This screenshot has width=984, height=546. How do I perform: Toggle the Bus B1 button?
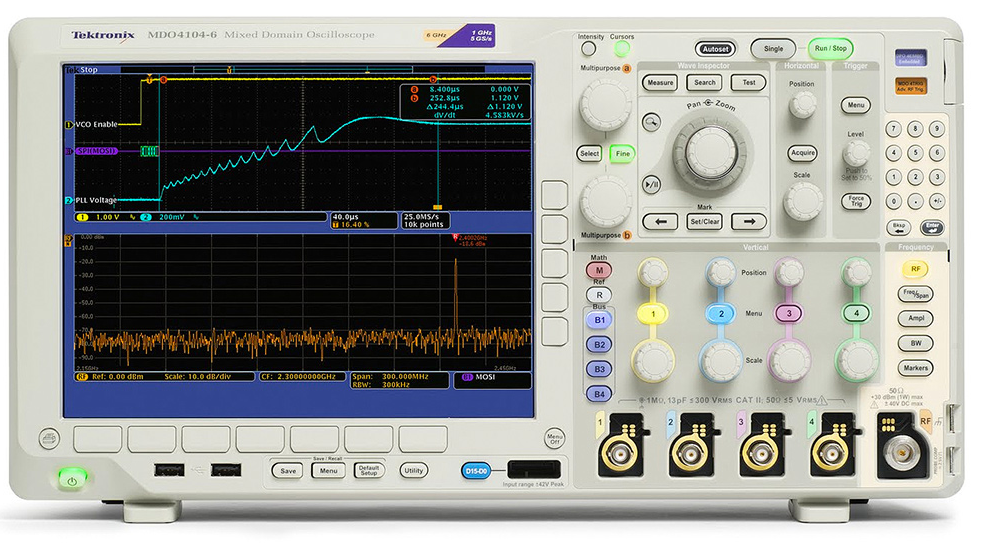pyautogui.click(x=599, y=320)
